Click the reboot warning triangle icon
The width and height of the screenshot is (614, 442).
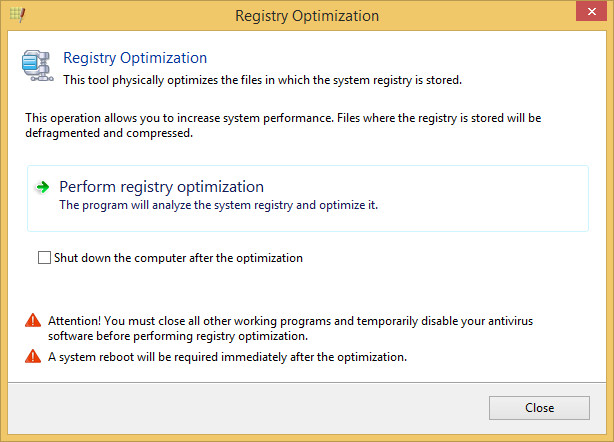[x=33, y=356]
